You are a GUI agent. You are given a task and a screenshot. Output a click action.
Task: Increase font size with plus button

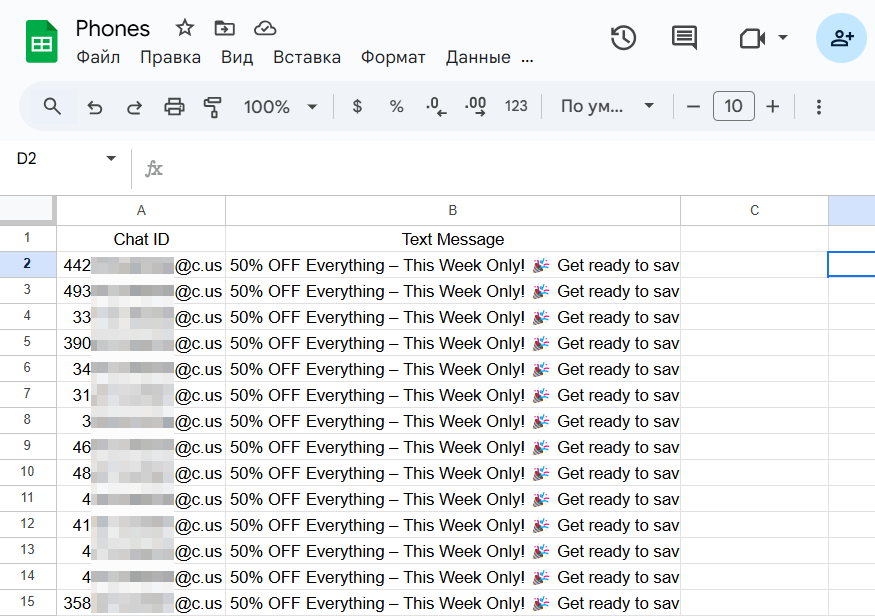point(772,106)
